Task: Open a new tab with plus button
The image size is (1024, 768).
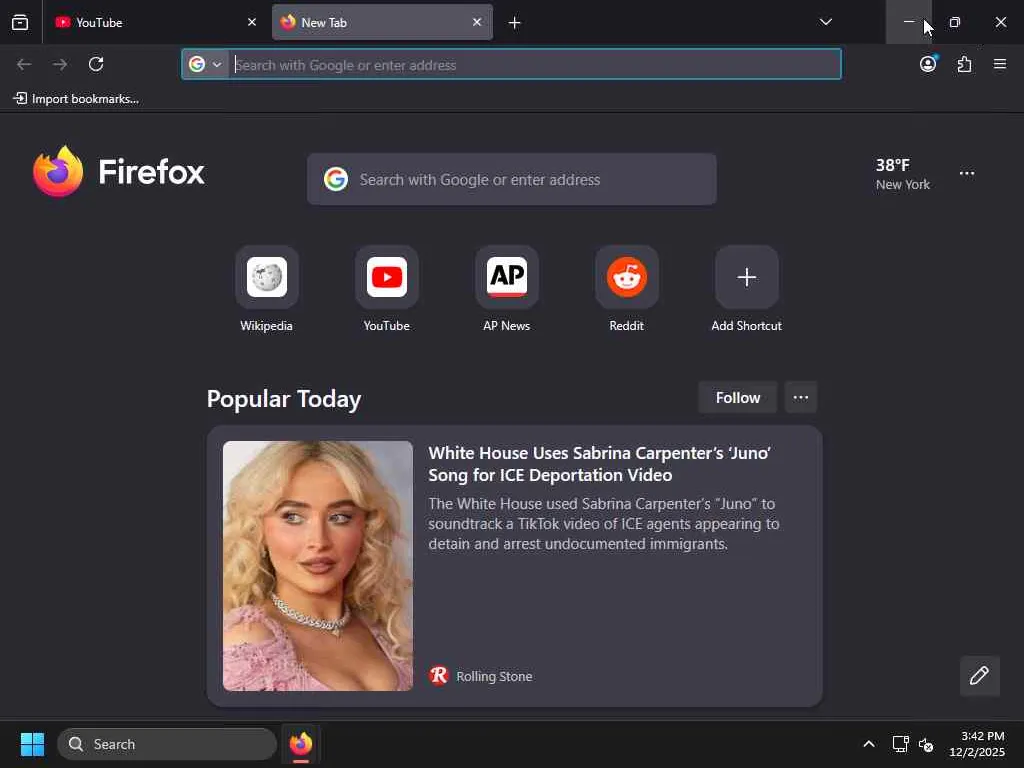Action: click(515, 23)
